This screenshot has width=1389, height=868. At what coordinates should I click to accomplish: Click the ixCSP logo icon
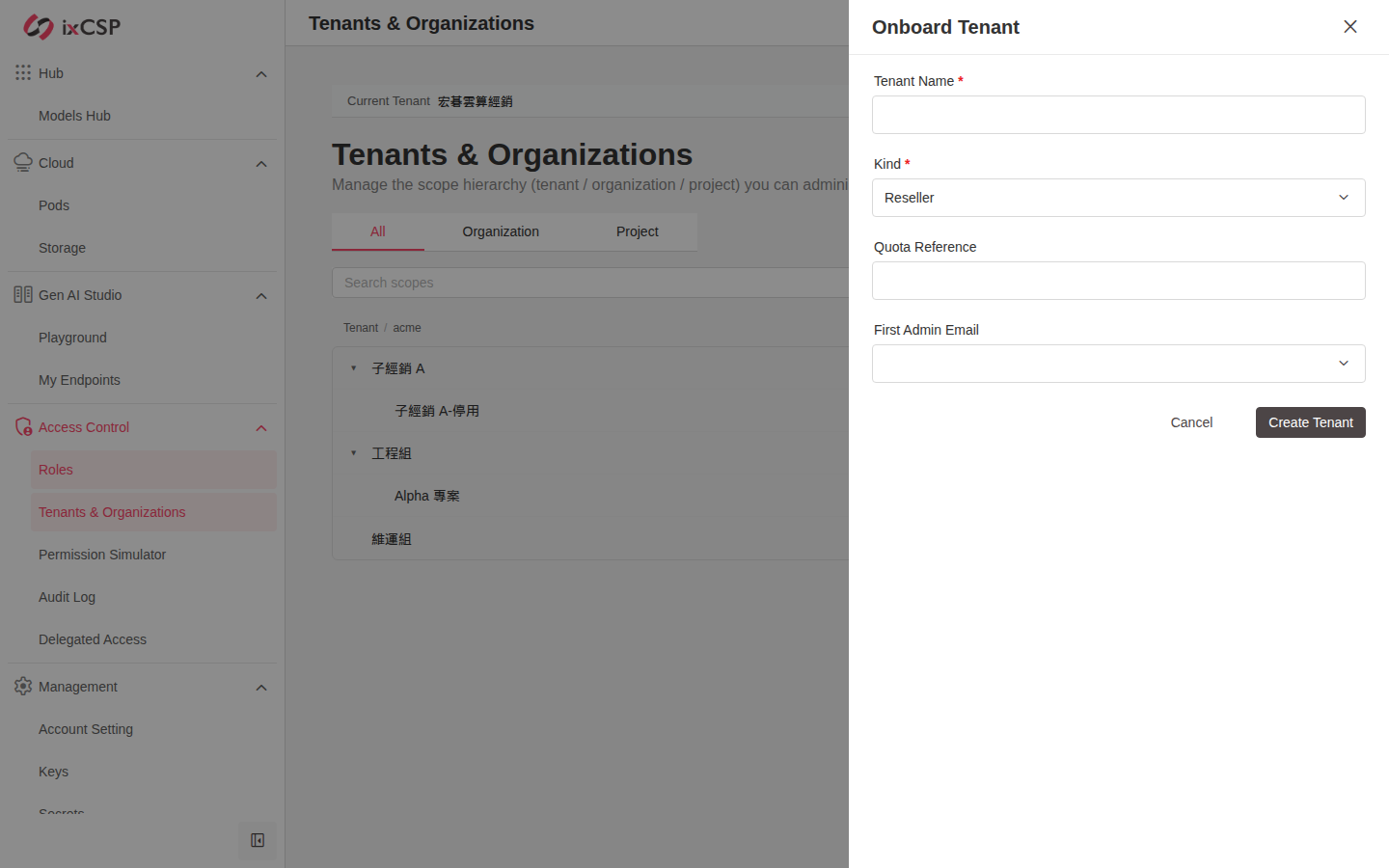coord(39,27)
